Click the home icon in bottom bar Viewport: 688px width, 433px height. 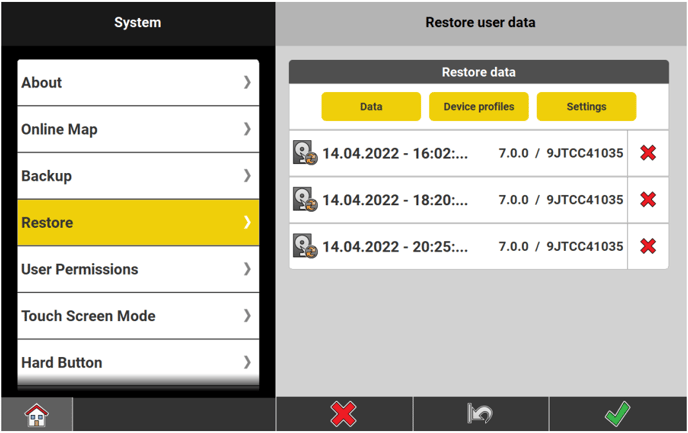pyautogui.click(x=36, y=415)
